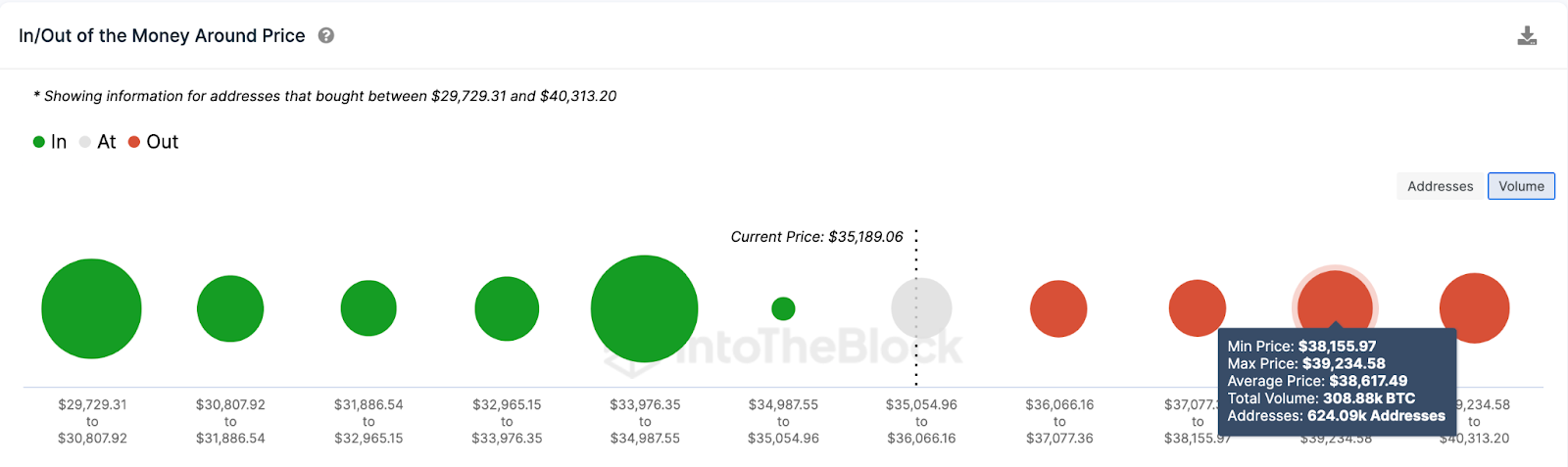Click the green bubble for $29,729.31 range
The width and height of the screenshot is (1568, 467).
point(91,308)
